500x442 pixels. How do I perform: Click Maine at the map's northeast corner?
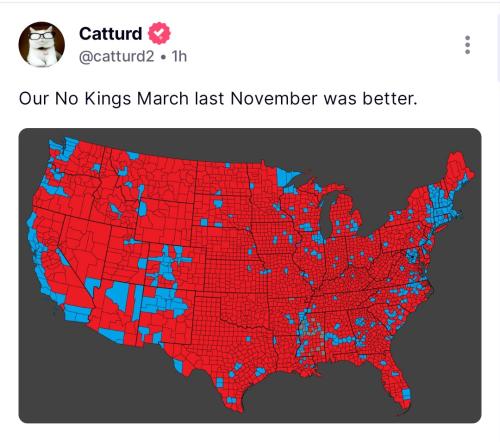[460, 170]
